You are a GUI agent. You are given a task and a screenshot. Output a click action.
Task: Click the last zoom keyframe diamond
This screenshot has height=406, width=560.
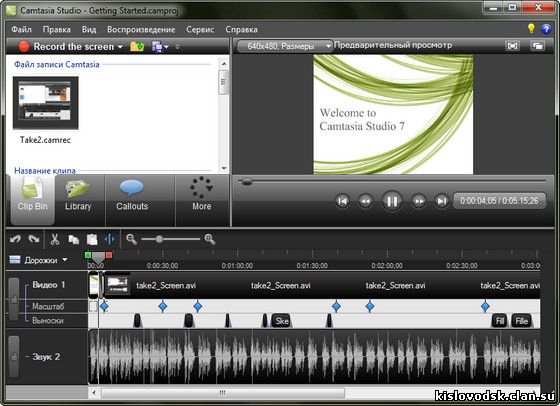pos(485,306)
